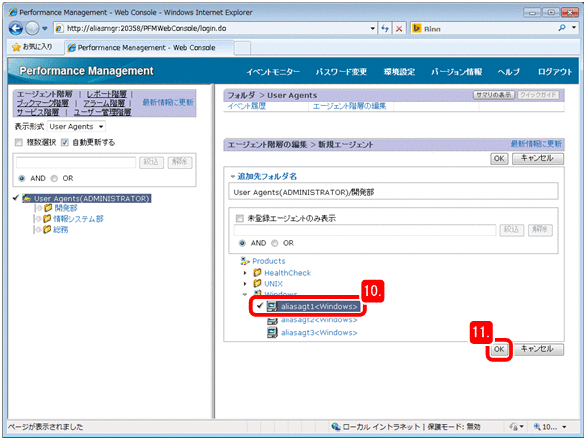
Task: Open the search provider dropdown arrow
Action: point(574,28)
